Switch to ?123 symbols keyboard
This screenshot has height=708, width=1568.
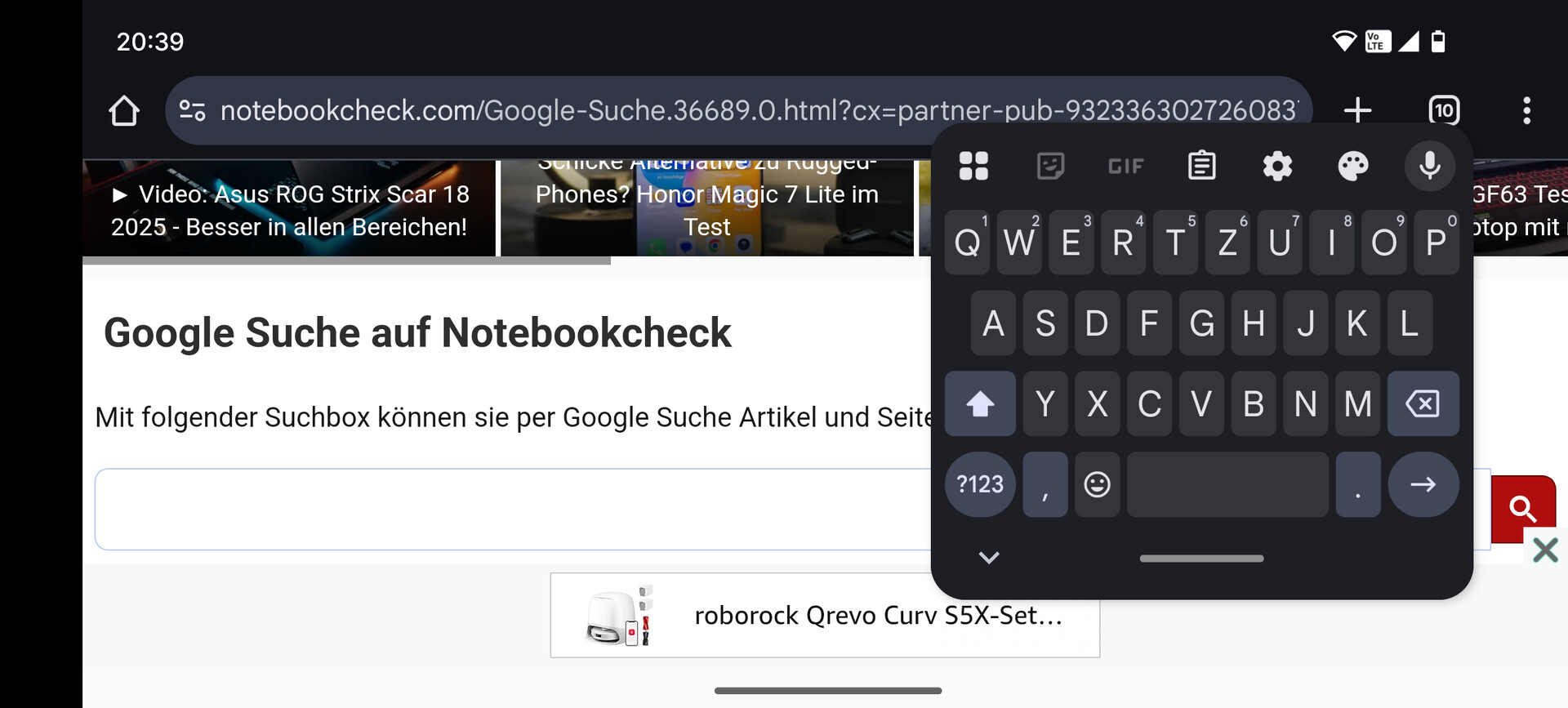tap(980, 484)
